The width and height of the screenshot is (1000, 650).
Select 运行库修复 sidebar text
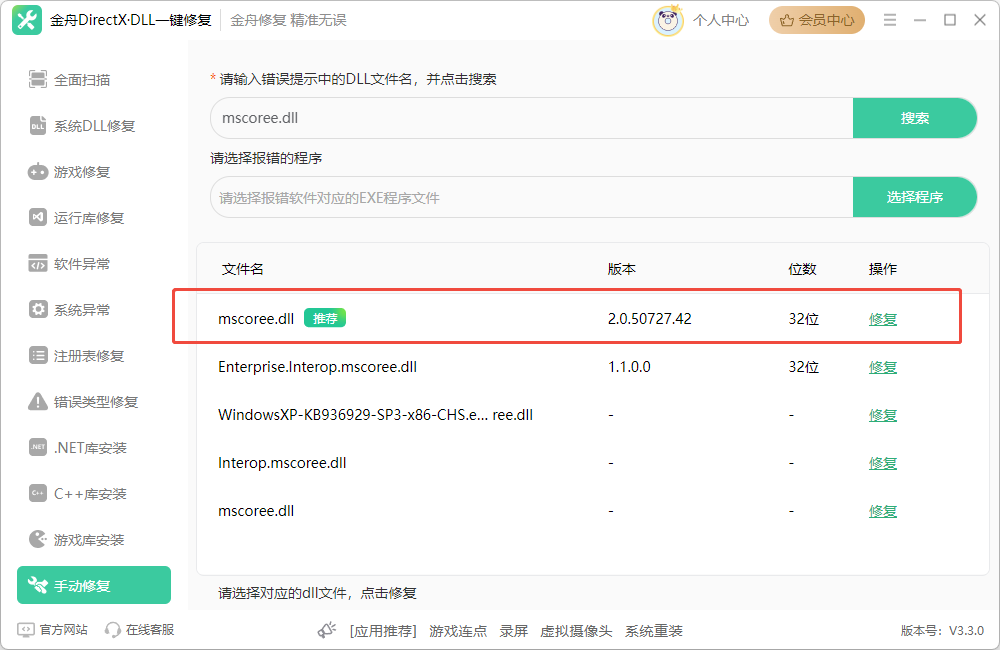click(x=89, y=218)
